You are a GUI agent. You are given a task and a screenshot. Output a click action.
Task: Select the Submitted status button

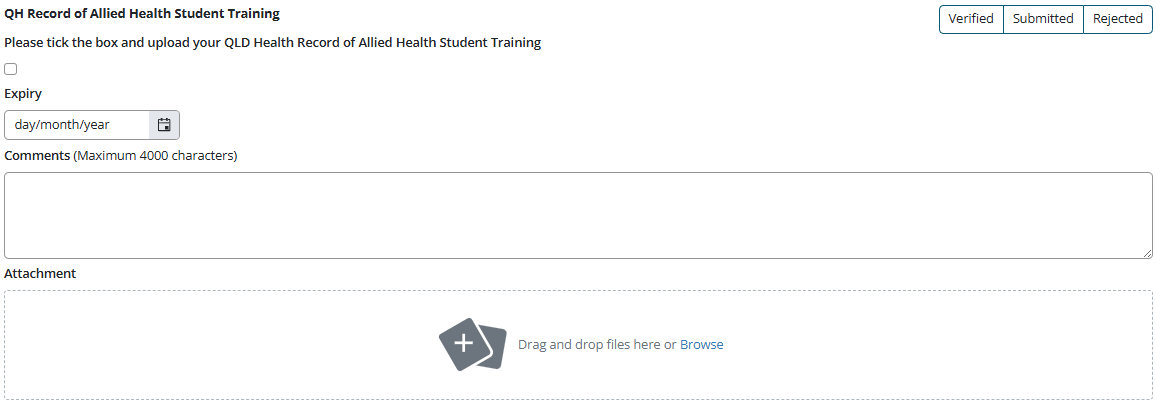(x=1043, y=19)
